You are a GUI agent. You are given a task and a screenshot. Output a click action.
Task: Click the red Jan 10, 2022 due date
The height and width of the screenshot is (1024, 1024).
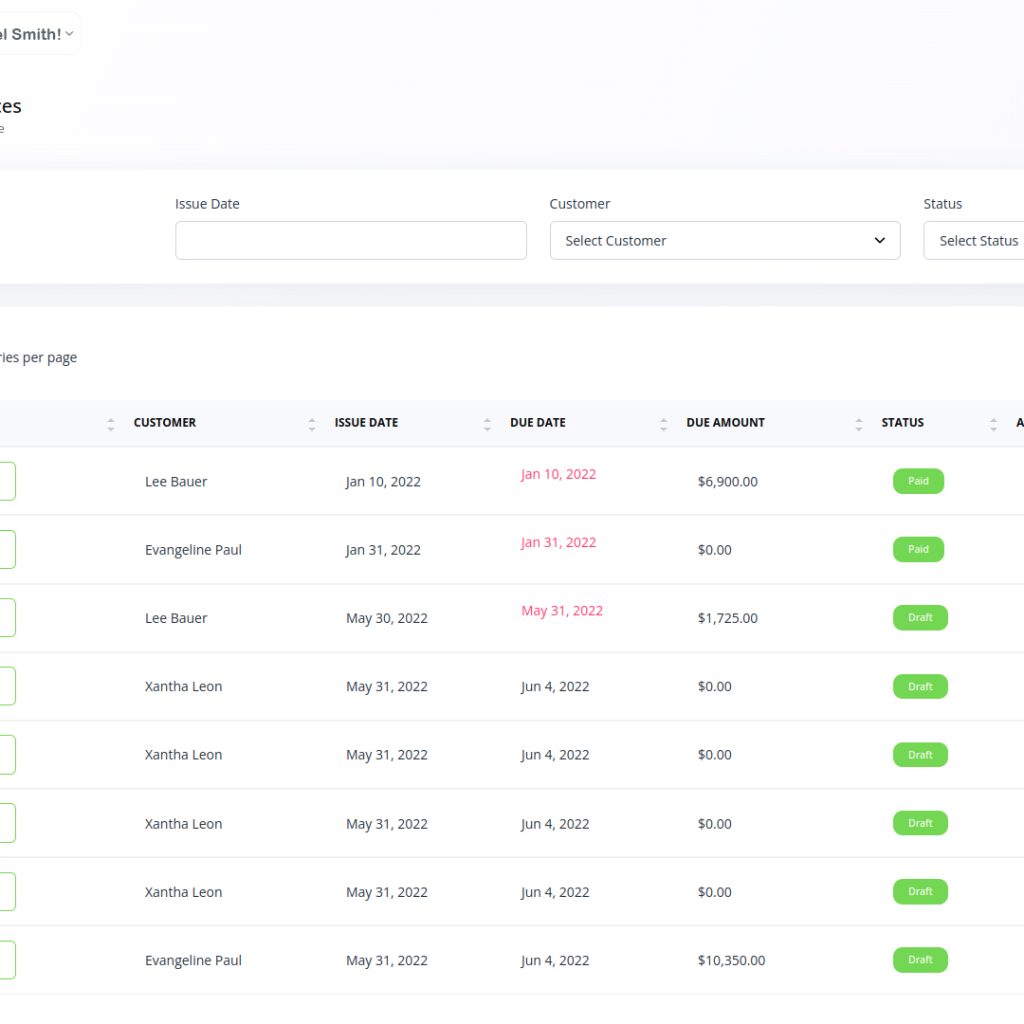coord(558,474)
